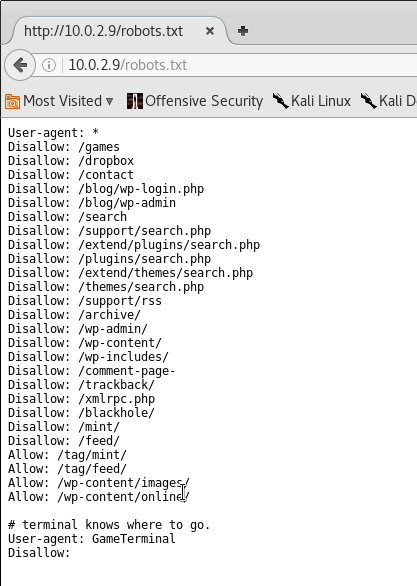The image size is (417, 586).
Task: Click the Most Visited folder icon
Action: (x=12, y=101)
